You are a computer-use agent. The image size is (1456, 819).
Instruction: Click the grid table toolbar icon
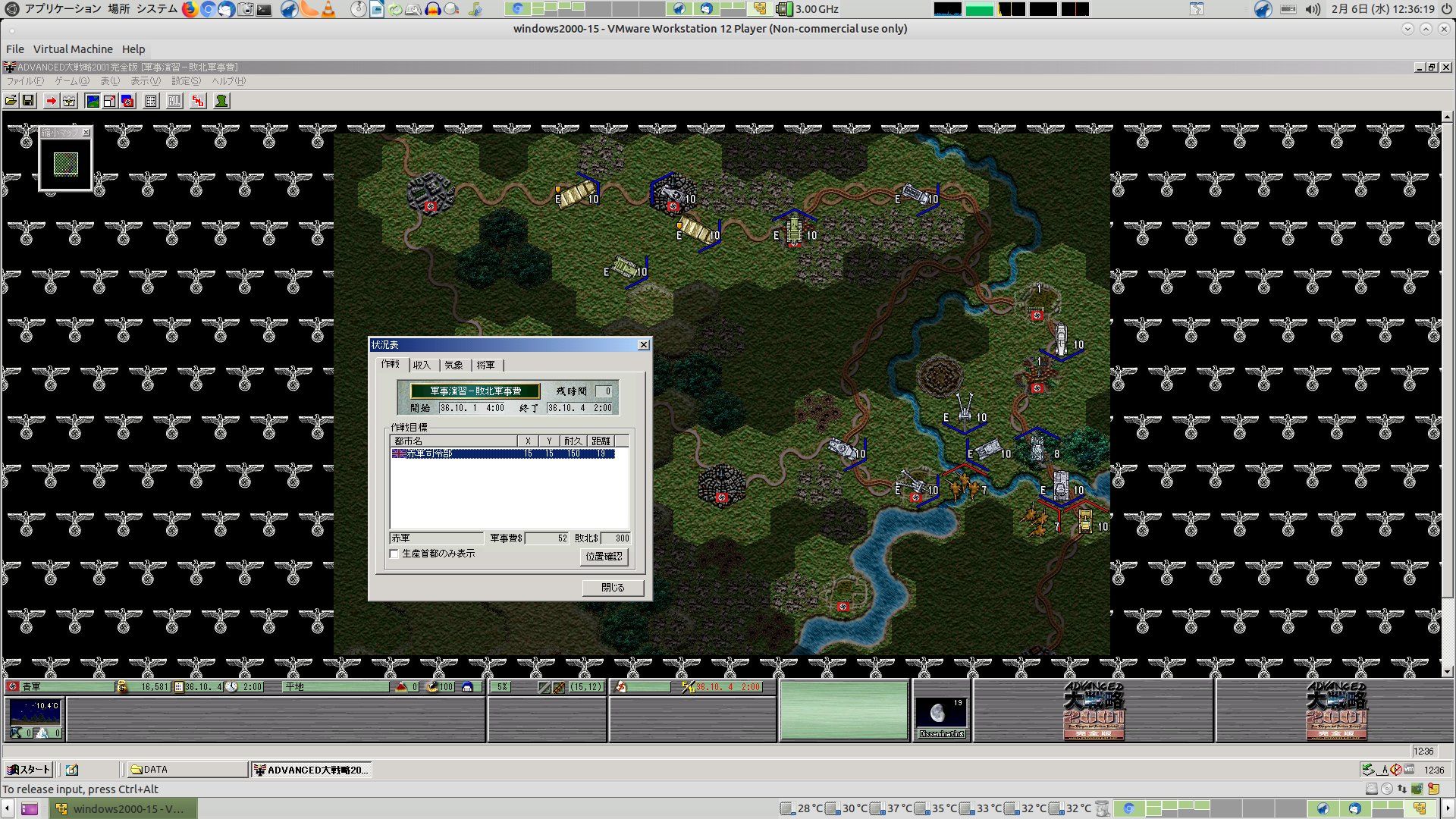tap(151, 101)
